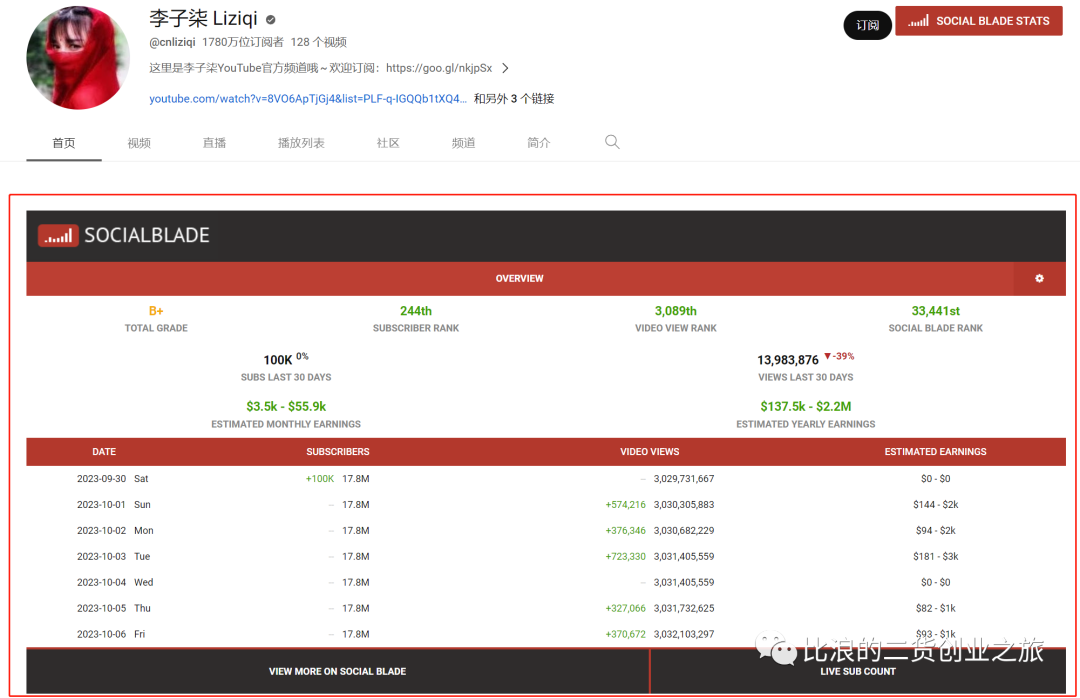Go to the 频道 tab

click(463, 143)
